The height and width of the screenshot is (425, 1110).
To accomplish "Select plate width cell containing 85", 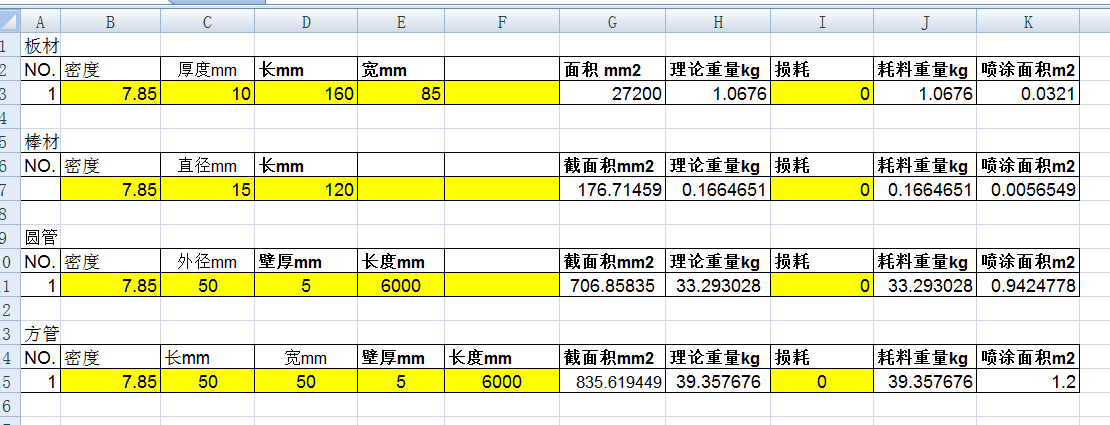I will coord(401,93).
